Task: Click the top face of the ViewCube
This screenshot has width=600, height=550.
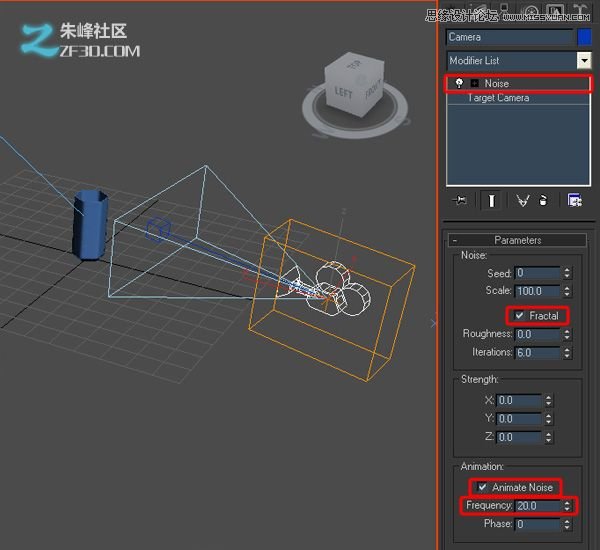Action: click(355, 64)
